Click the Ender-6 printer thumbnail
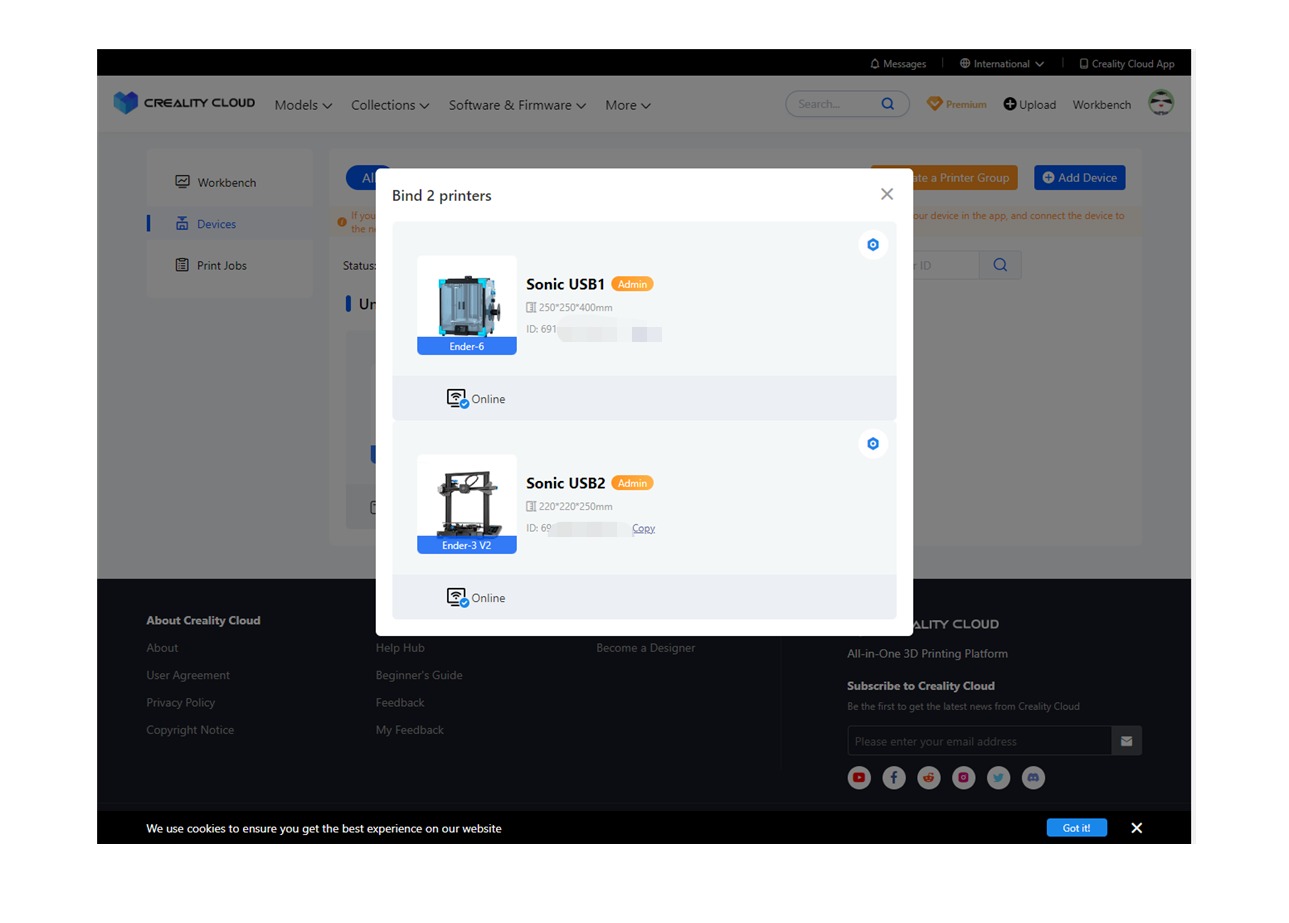The width and height of the screenshot is (1289, 923). click(466, 305)
